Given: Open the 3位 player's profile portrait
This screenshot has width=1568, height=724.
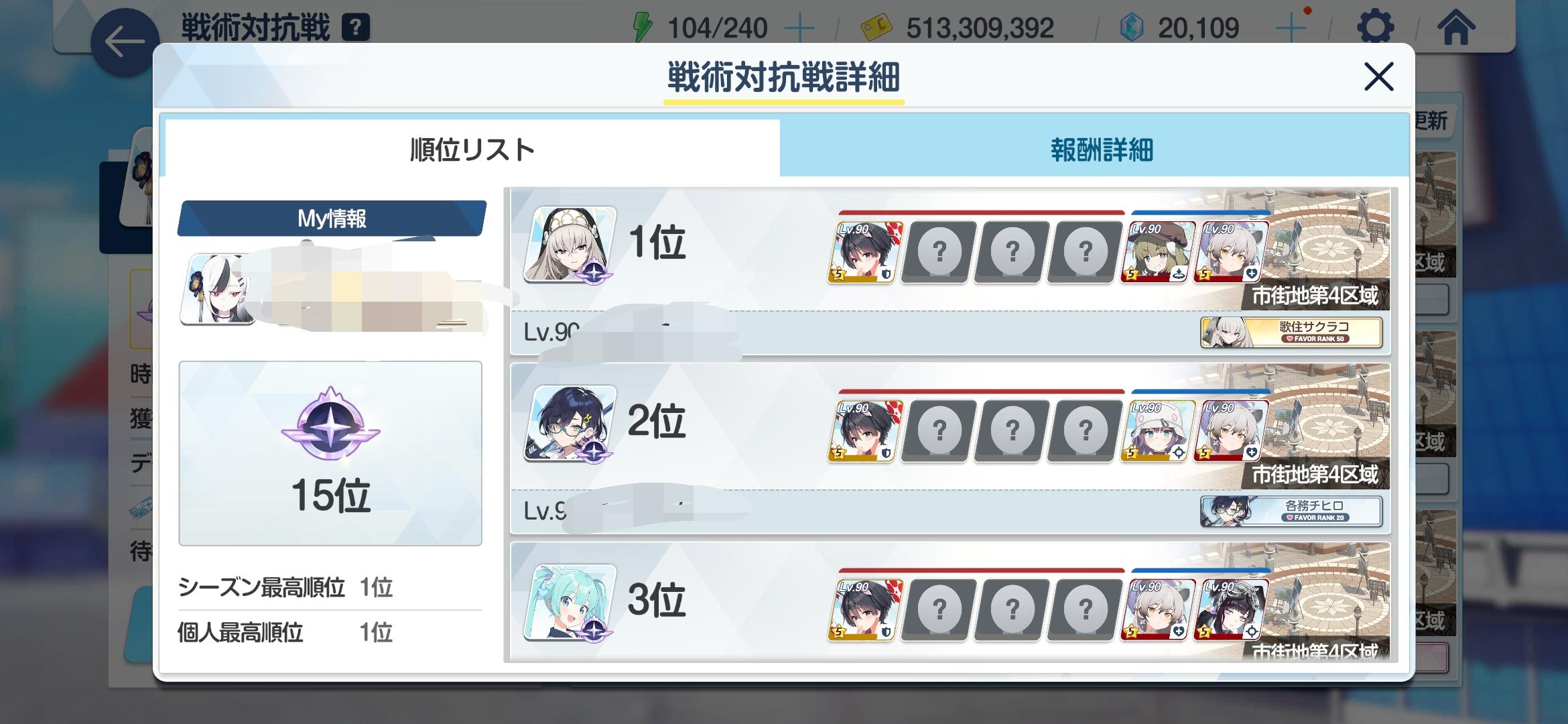Looking at the screenshot, I should (570, 603).
